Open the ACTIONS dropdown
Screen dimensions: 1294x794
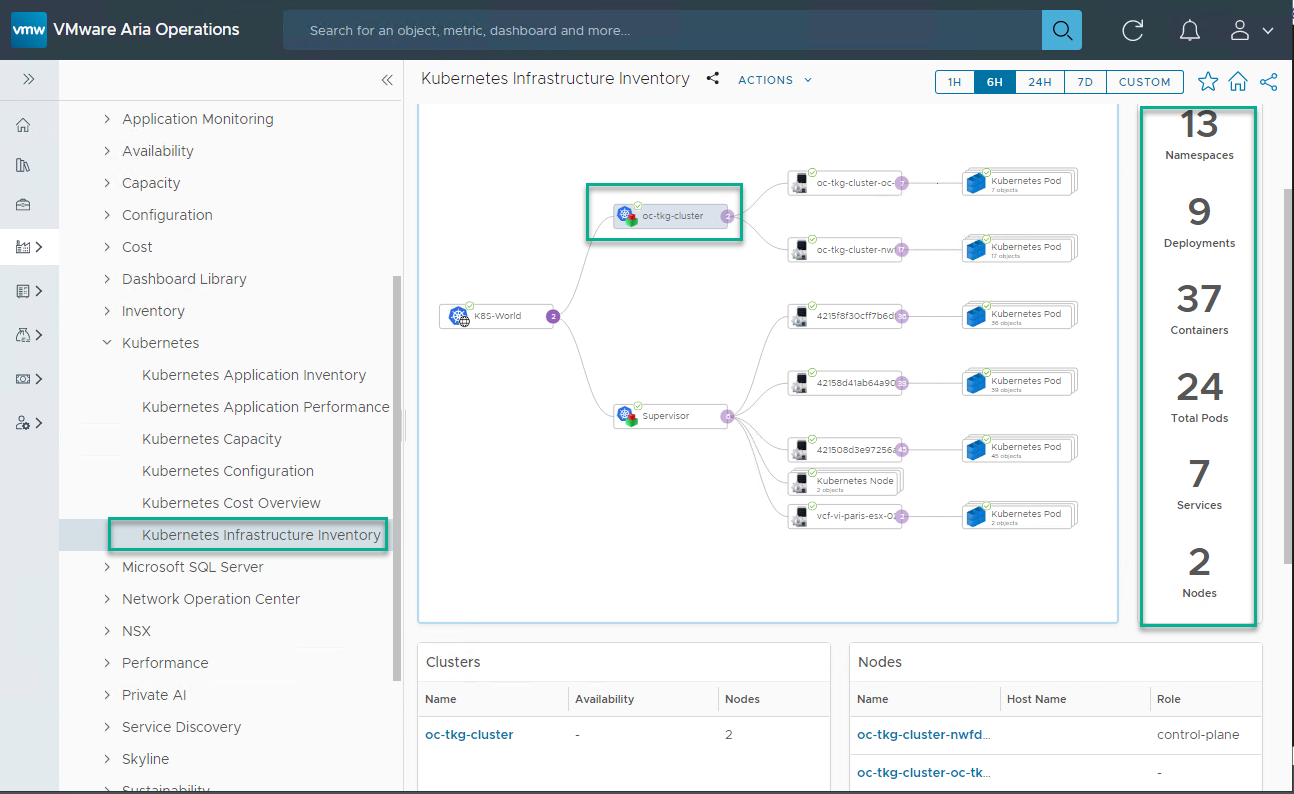coord(775,80)
